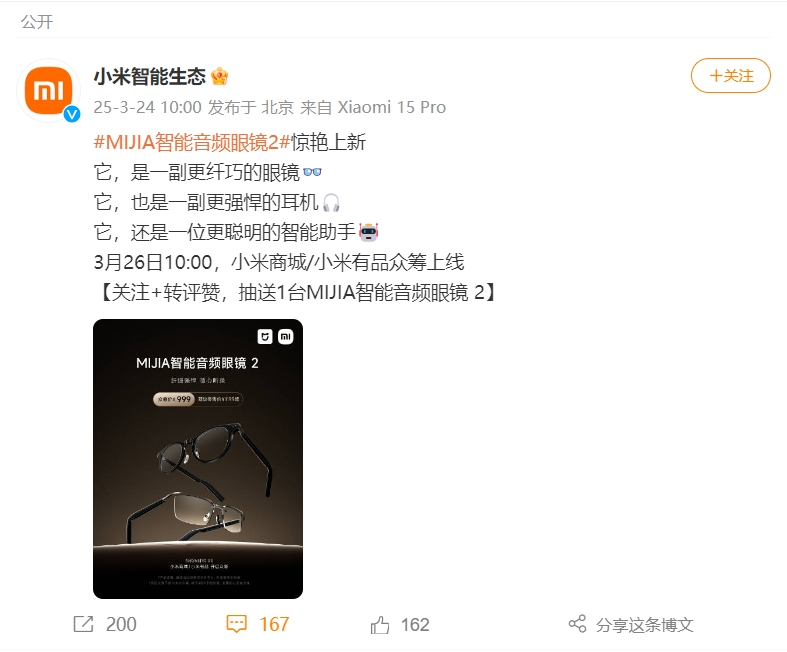Open the #MIJIA智能音频眼镜2# hashtag
The width and height of the screenshot is (787, 652).
(x=192, y=142)
